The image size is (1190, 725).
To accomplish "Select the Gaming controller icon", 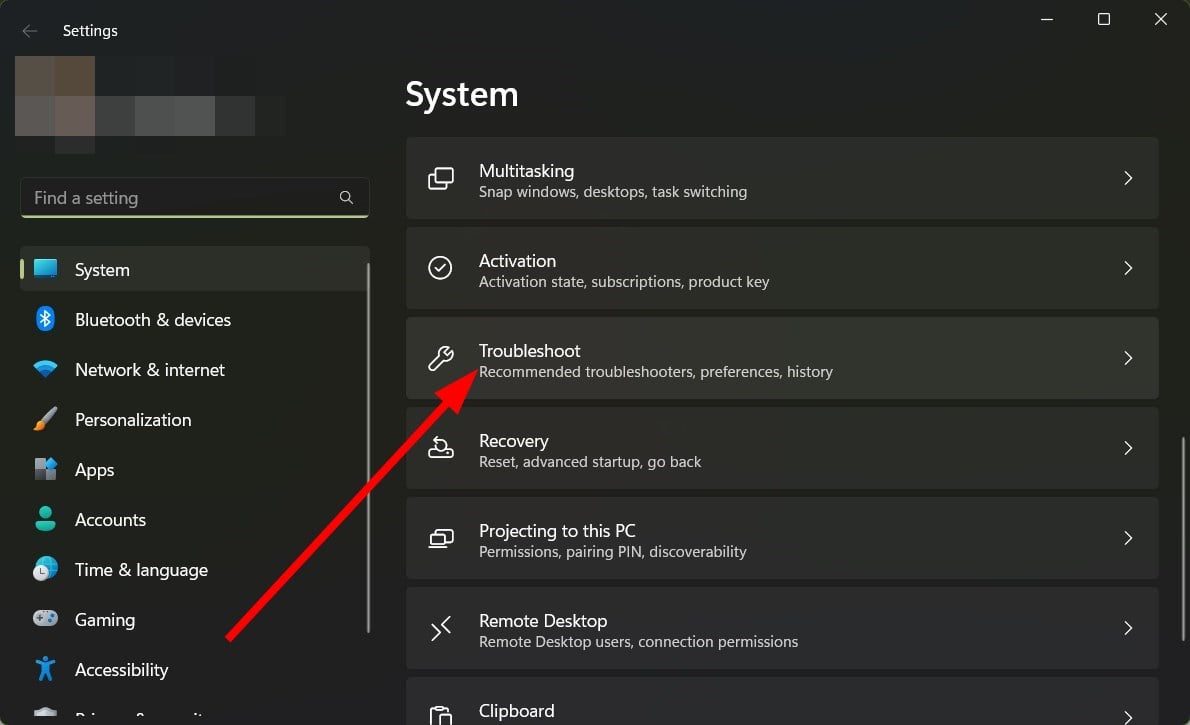I will (46, 619).
